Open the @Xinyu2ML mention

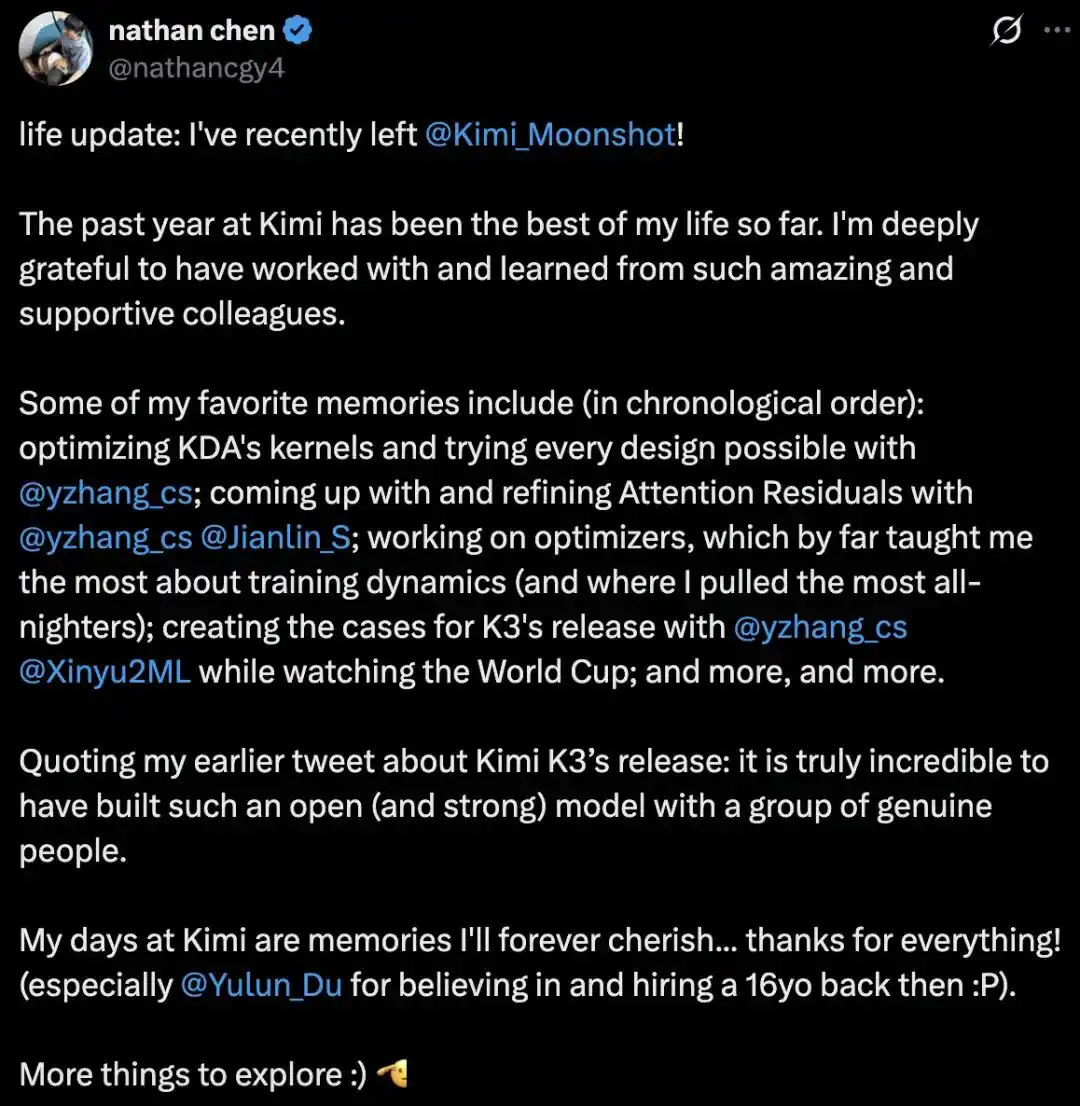(104, 672)
